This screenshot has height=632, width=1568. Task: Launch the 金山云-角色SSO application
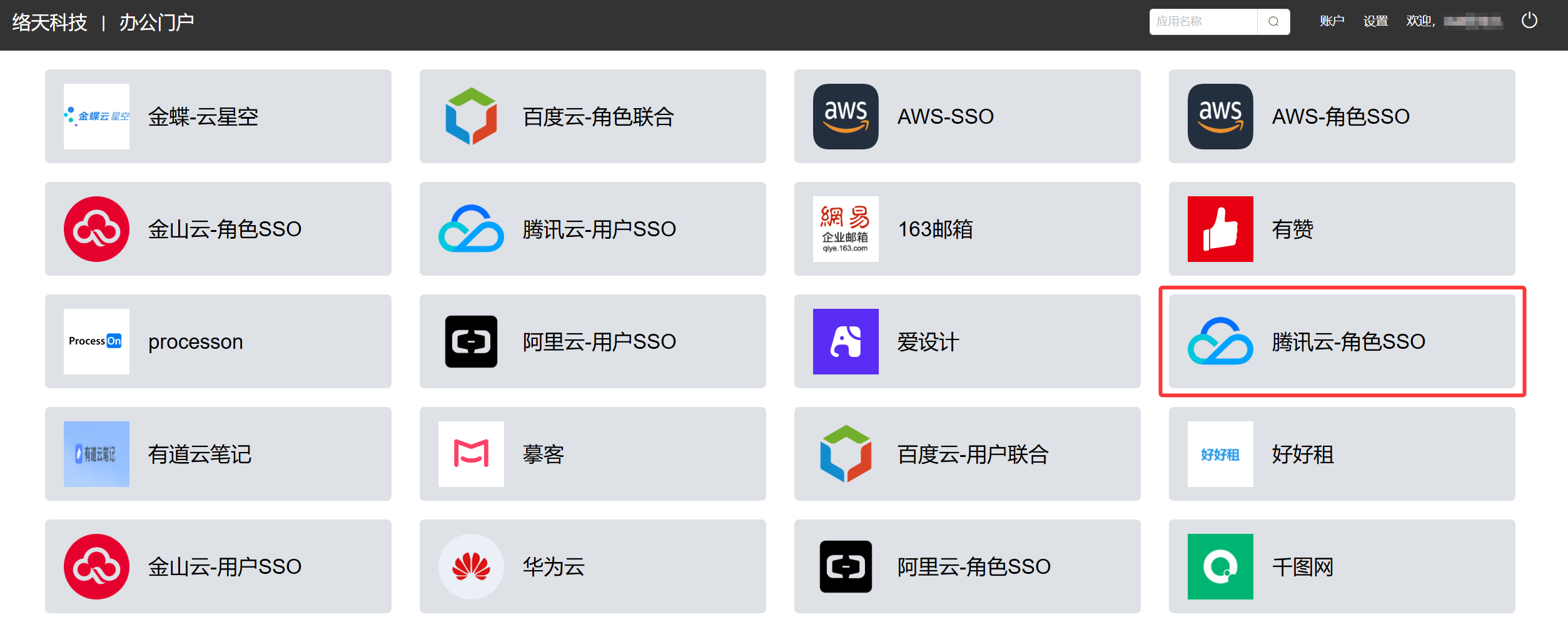point(218,229)
